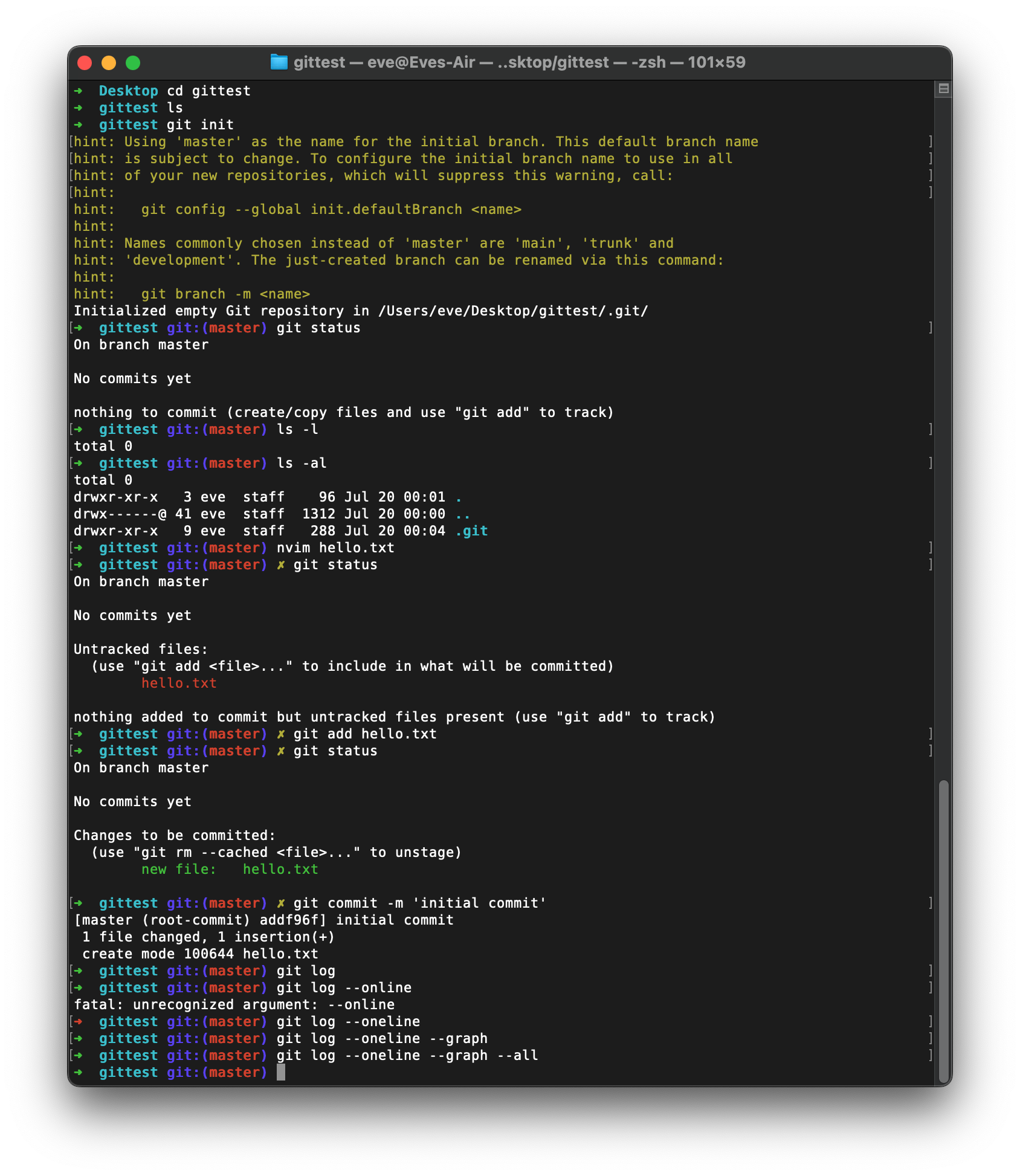Click the 'git add hello.txt' command line
Viewport: 1020px width, 1176px height.
click(x=365, y=734)
